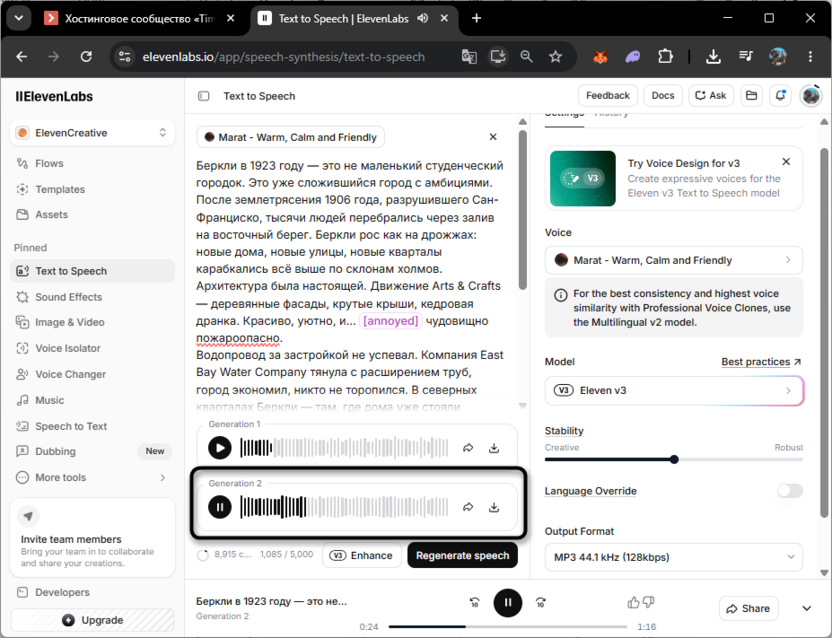Image resolution: width=832 pixels, height=638 pixels.
Task: Collapse the bottom player chevron
Action: 807,608
